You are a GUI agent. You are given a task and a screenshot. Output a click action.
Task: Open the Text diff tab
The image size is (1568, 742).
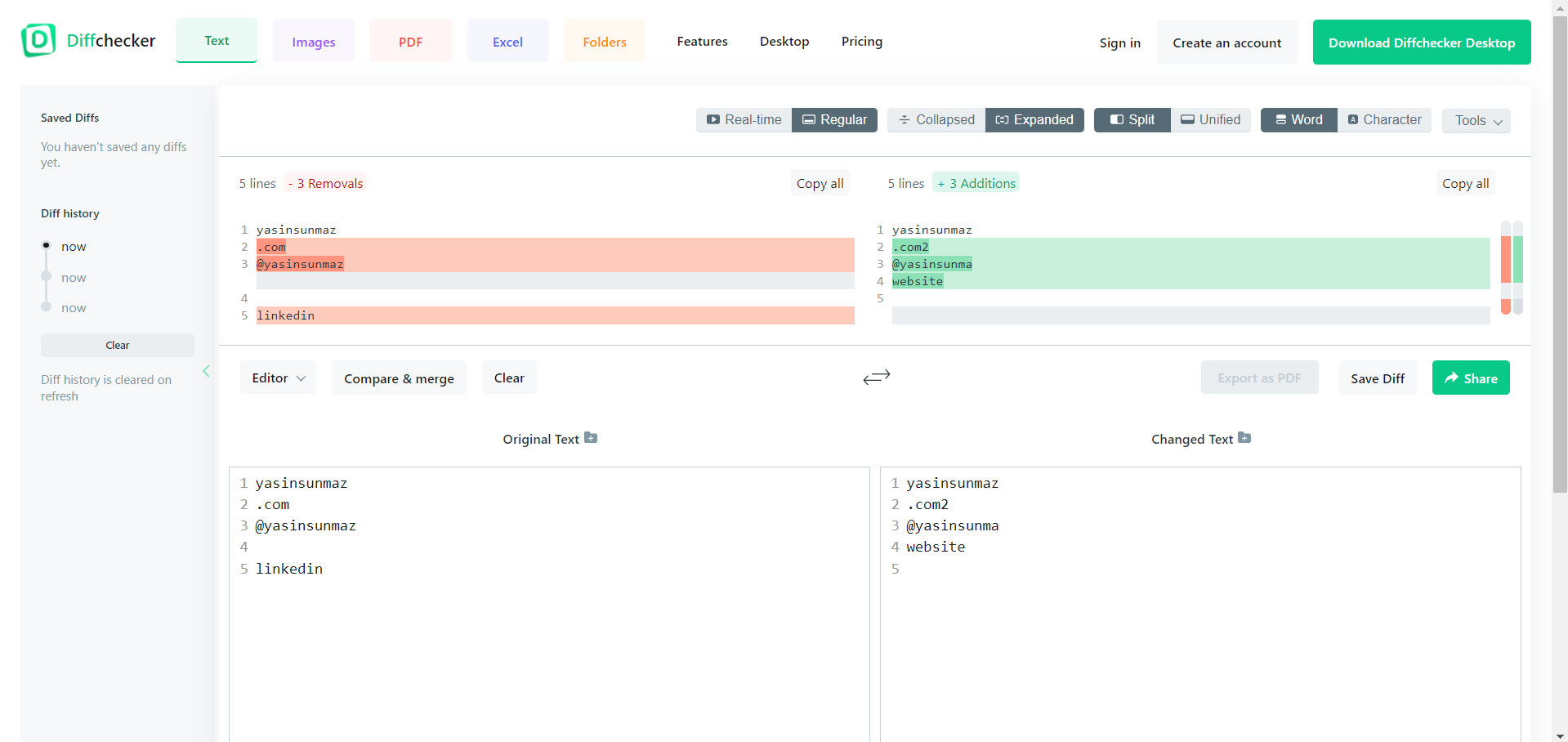[x=217, y=41]
